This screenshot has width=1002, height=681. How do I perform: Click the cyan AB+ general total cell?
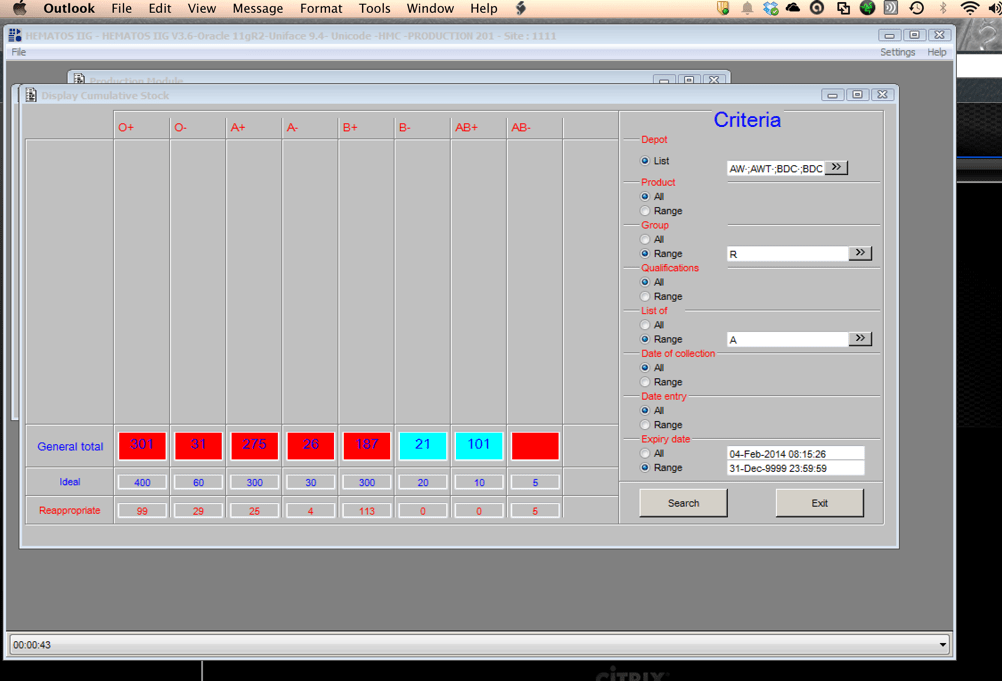point(478,445)
